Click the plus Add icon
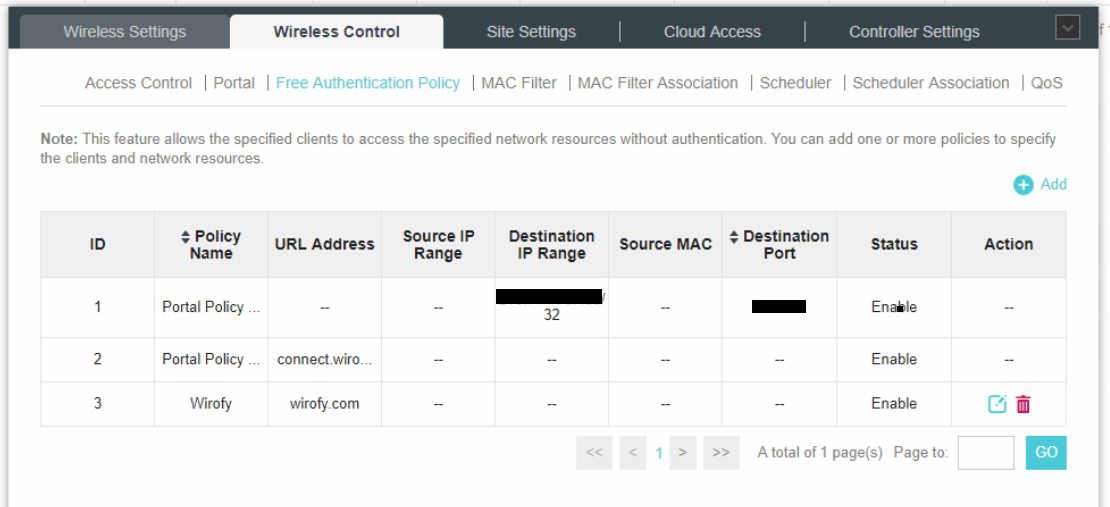The width and height of the screenshot is (1110, 507). (x=1023, y=185)
